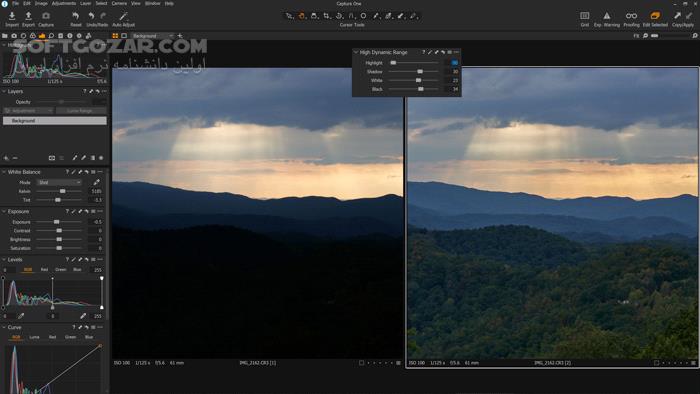Viewport: 700px width, 394px height.
Task: Open the Adjustment layer type dropdown
Action: (x=28, y=111)
